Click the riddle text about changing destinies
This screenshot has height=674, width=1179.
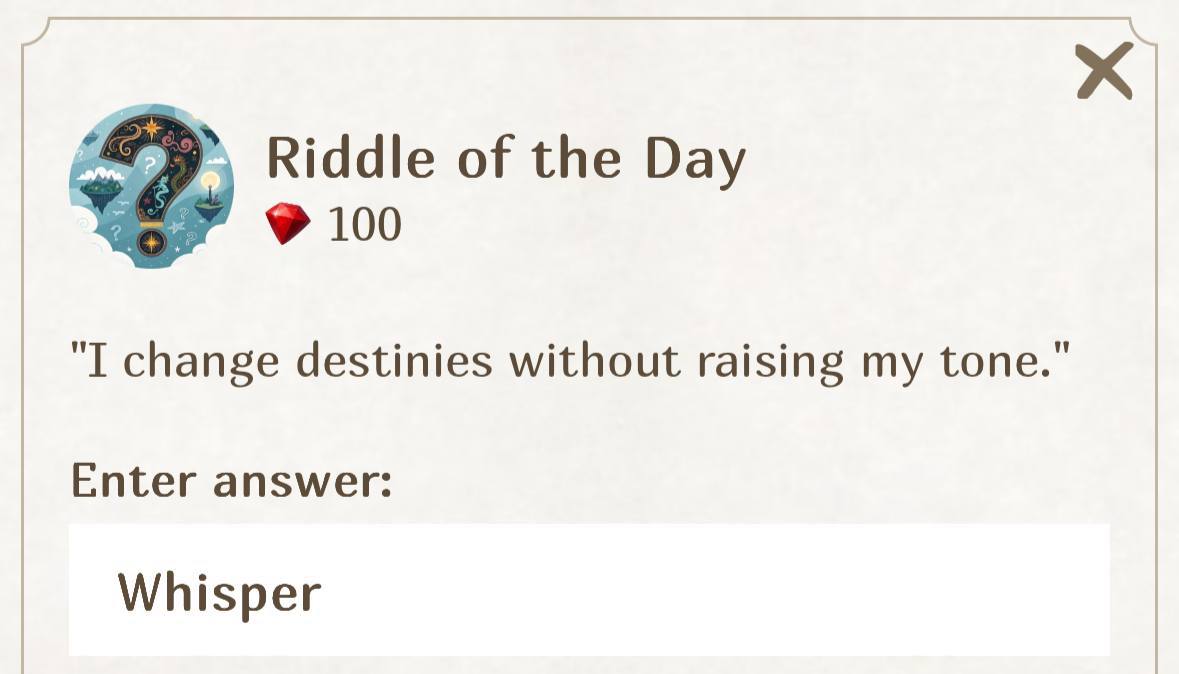pyautogui.click(x=570, y=359)
